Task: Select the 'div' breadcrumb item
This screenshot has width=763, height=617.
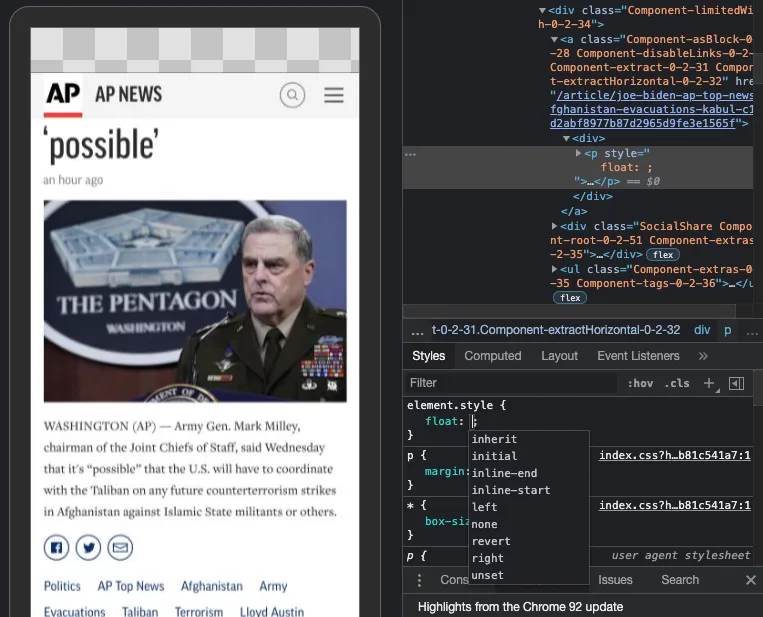Action: (x=702, y=330)
